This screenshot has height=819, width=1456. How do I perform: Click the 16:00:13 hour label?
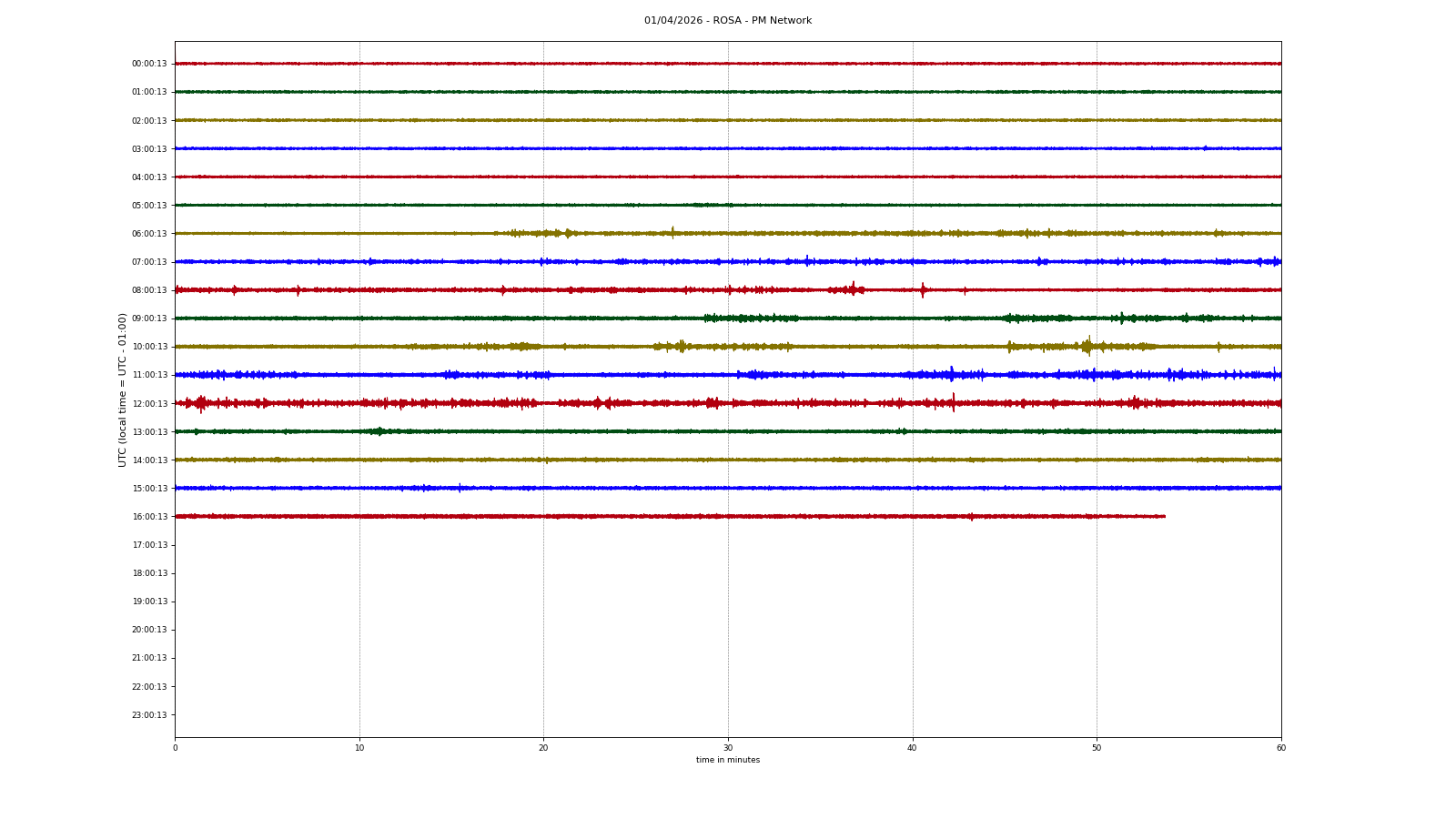coord(149,517)
